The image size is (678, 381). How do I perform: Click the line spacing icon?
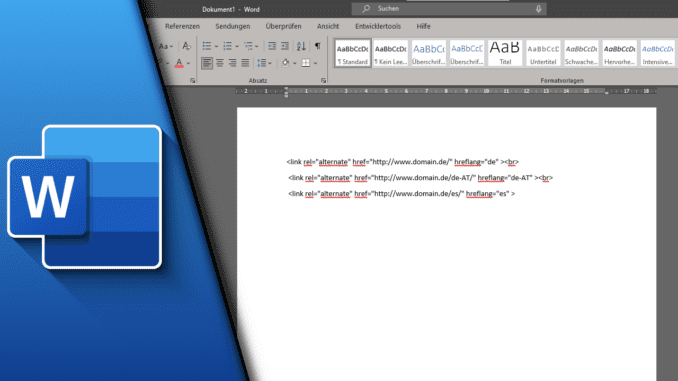262,63
